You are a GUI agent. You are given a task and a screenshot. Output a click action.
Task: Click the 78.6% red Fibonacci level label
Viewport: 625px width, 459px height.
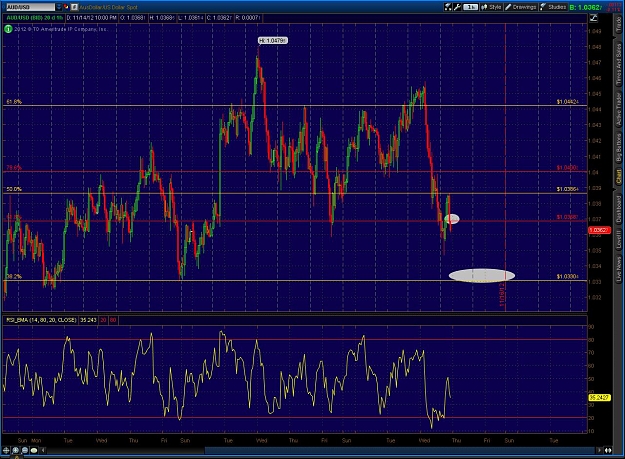coord(14,168)
